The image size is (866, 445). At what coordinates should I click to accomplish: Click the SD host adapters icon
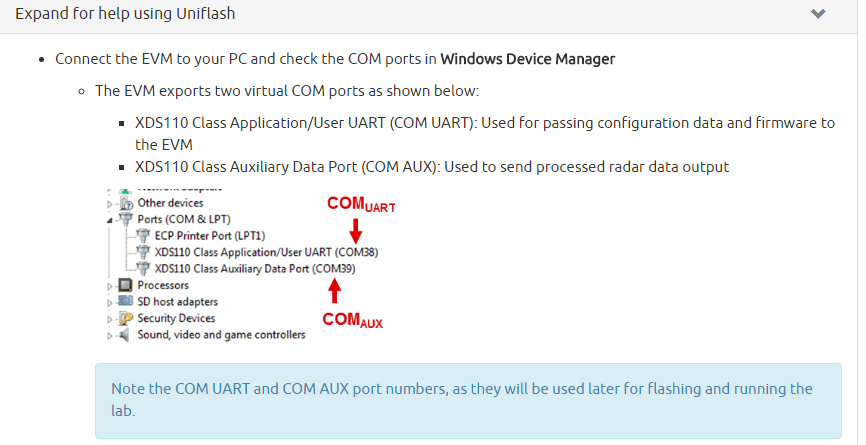(x=126, y=302)
